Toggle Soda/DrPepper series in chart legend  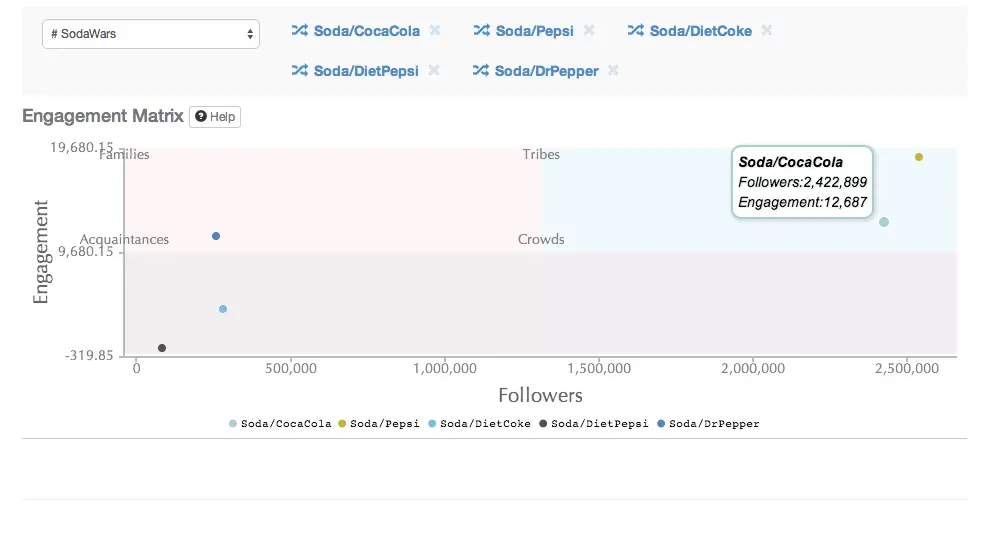pos(708,424)
